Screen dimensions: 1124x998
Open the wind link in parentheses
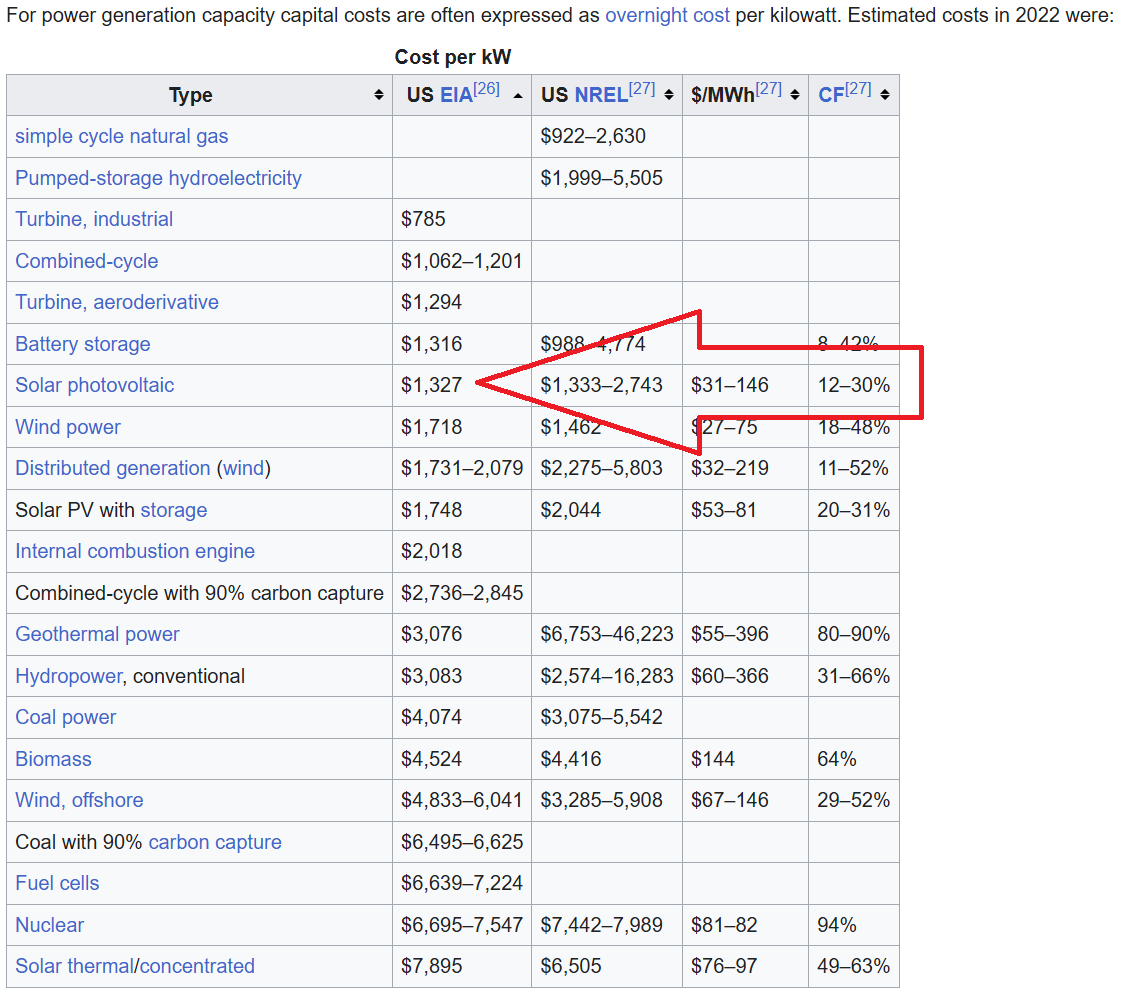[x=244, y=468]
